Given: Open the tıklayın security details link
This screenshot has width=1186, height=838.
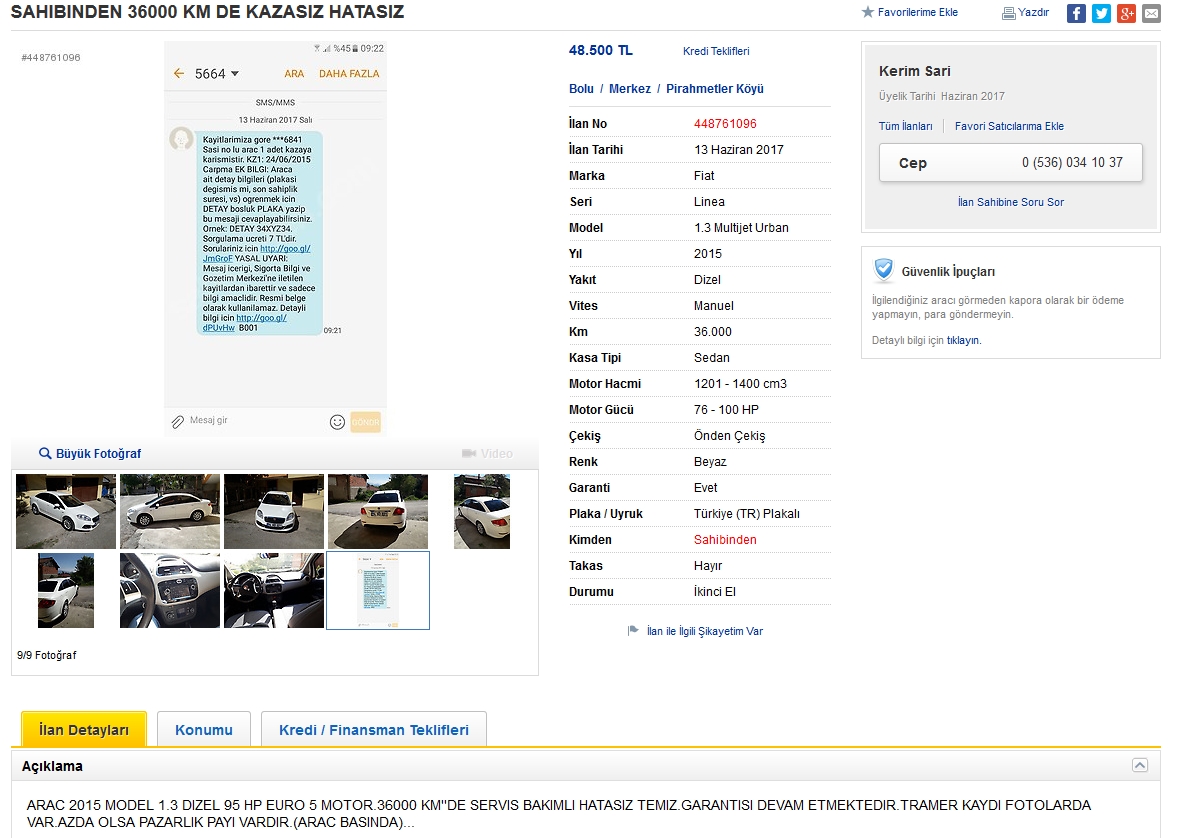Looking at the screenshot, I should pyautogui.click(x=963, y=340).
